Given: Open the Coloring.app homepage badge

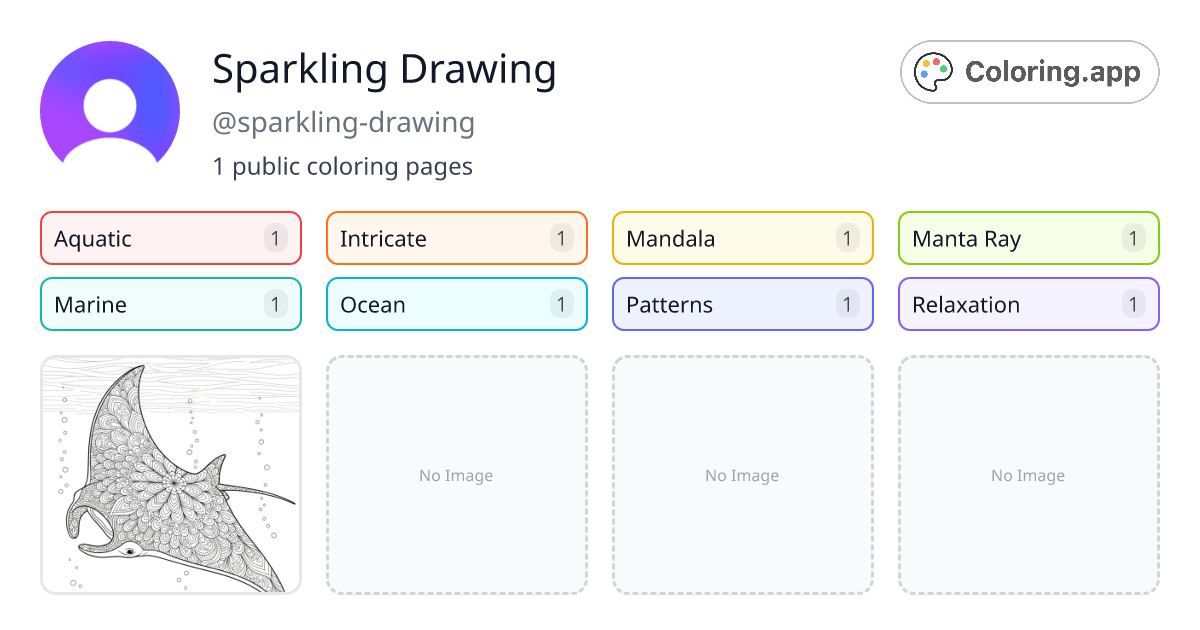Looking at the screenshot, I should (1029, 71).
